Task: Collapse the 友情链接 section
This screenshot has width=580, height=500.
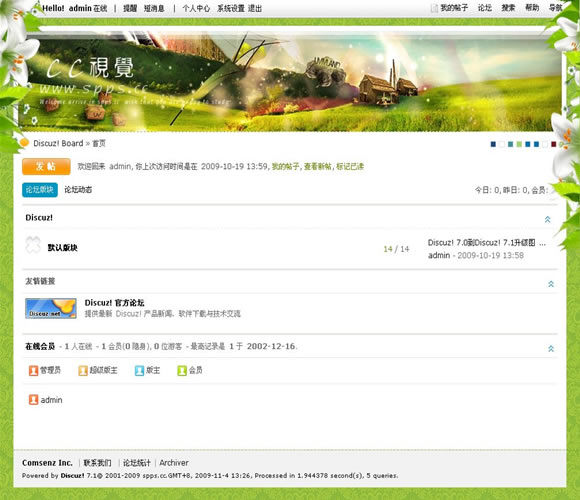Action: point(551,284)
